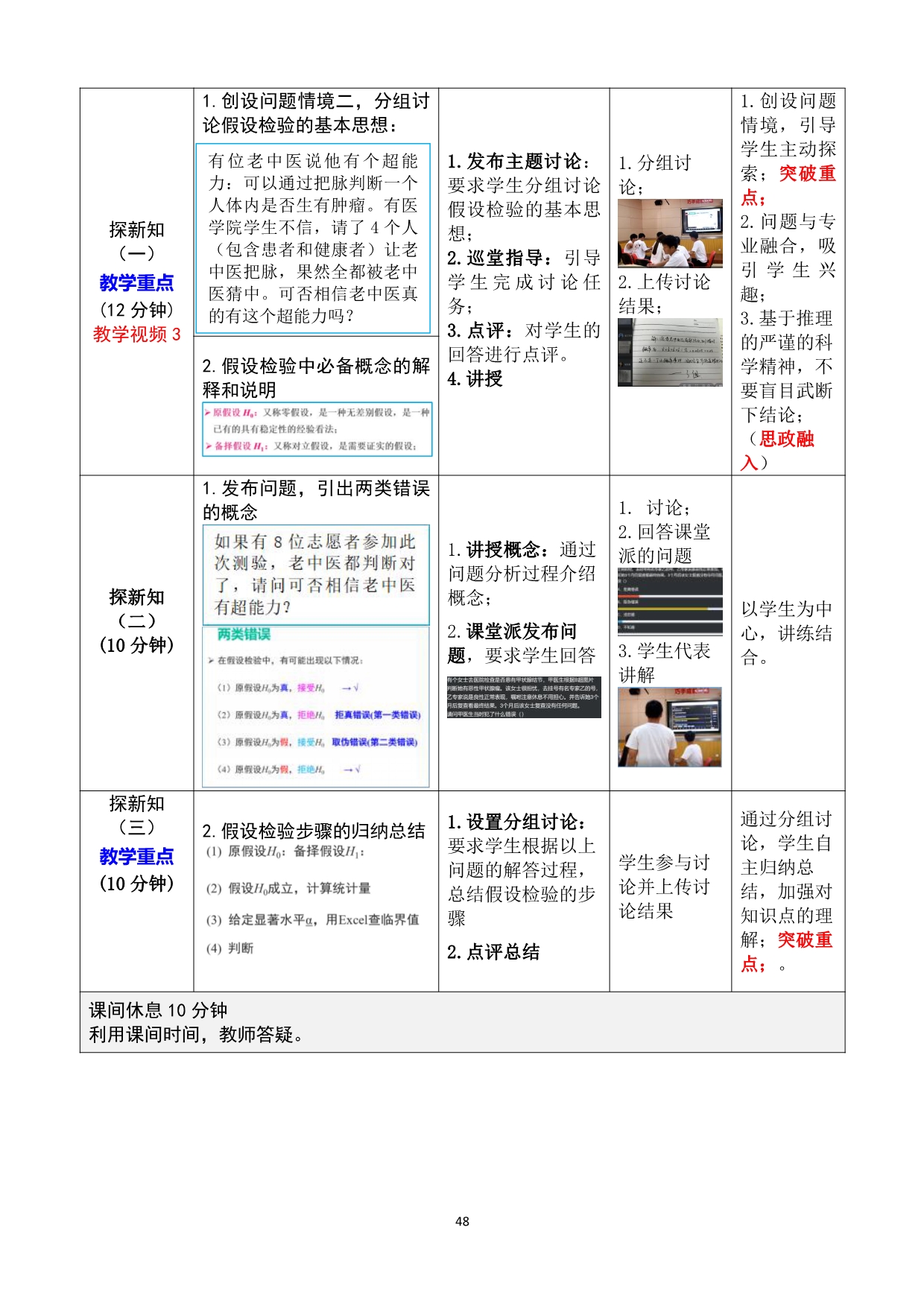924x1306 pixels.
Task: Click page number 48 at bottom
Action: point(462,1221)
